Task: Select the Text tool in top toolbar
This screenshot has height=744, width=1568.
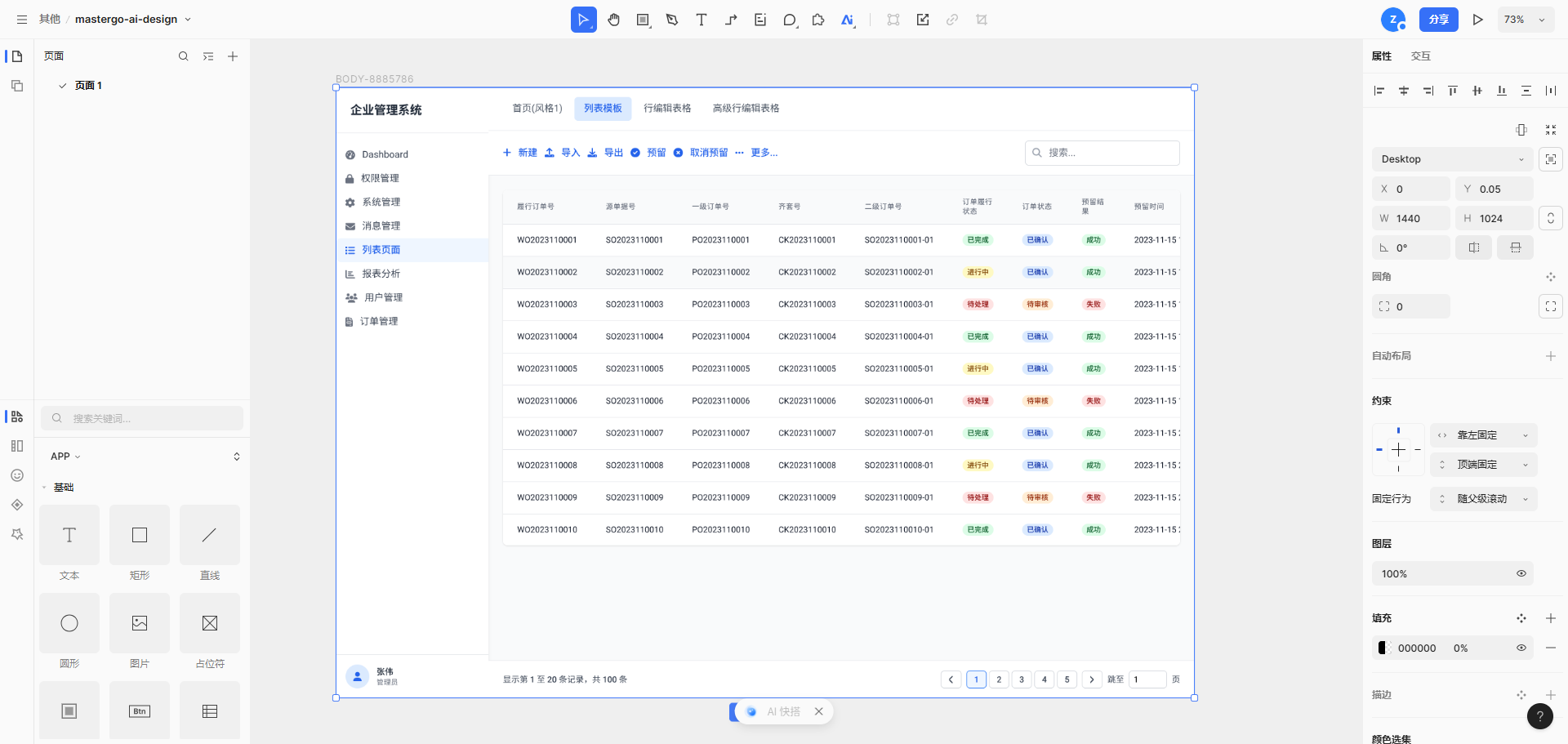Action: point(701,20)
